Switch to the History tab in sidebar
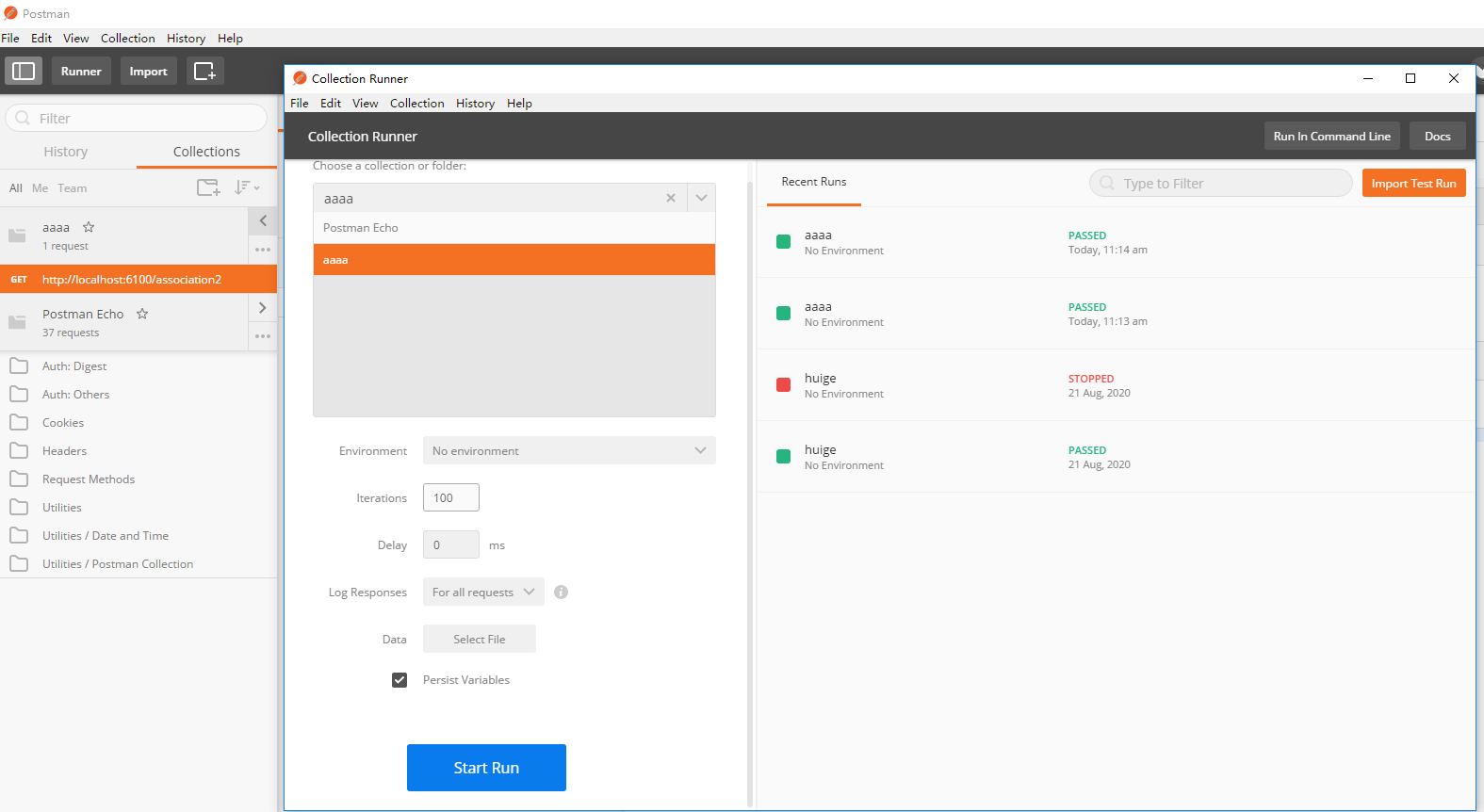 pyautogui.click(x=66, y=152)
